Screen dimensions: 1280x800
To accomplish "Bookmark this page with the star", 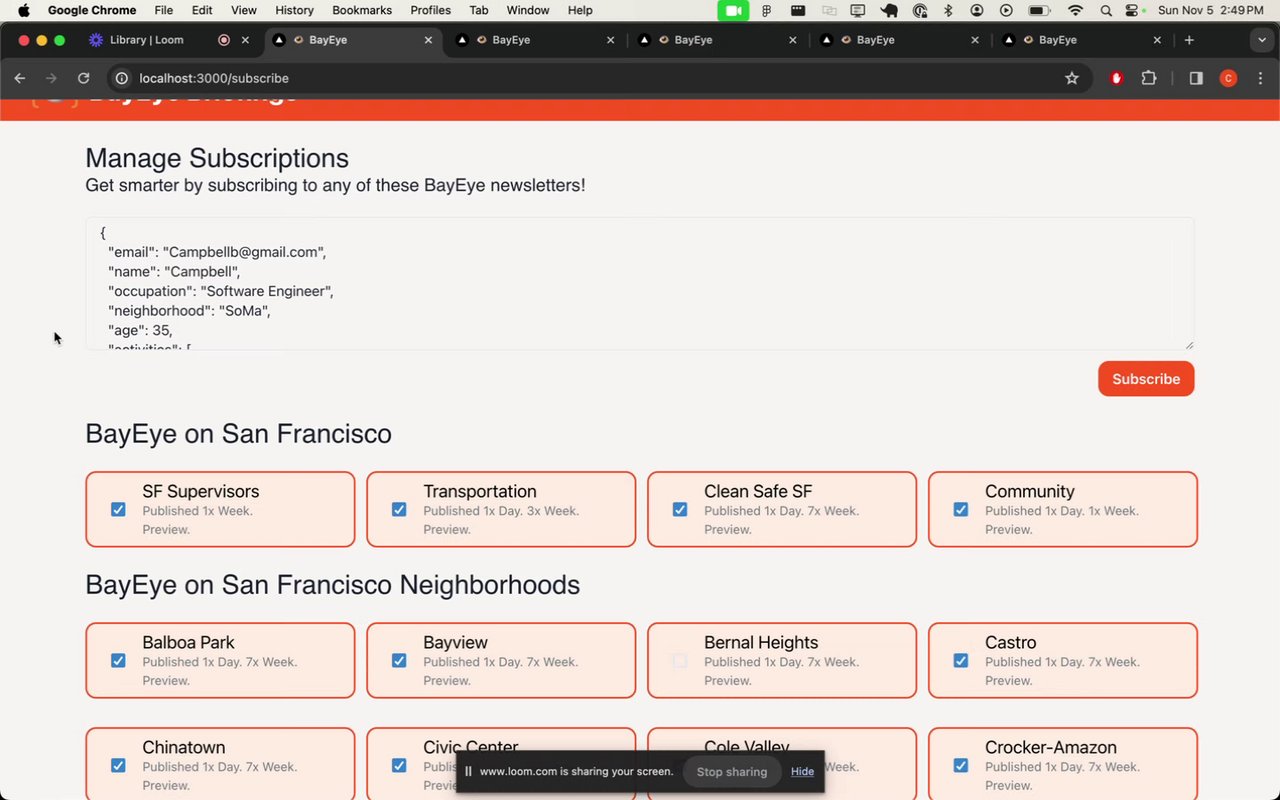I will point(1072,78).
